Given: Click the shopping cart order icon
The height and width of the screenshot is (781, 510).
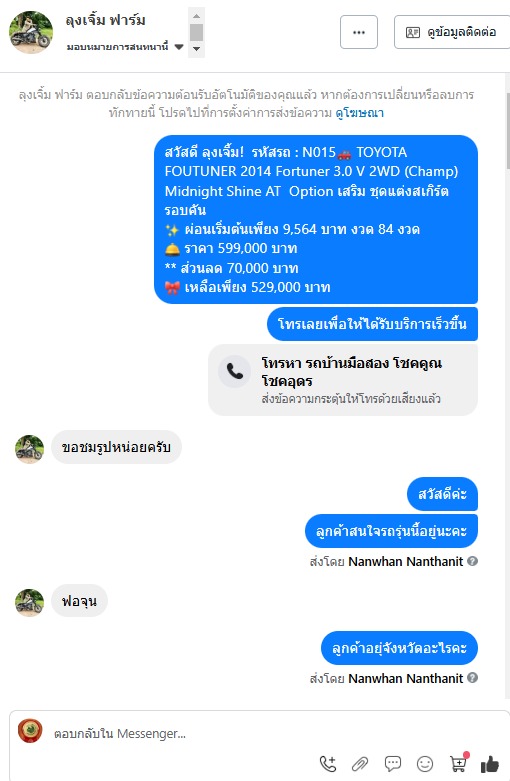Looking at the screenshot, I should [x=458, y=763].
